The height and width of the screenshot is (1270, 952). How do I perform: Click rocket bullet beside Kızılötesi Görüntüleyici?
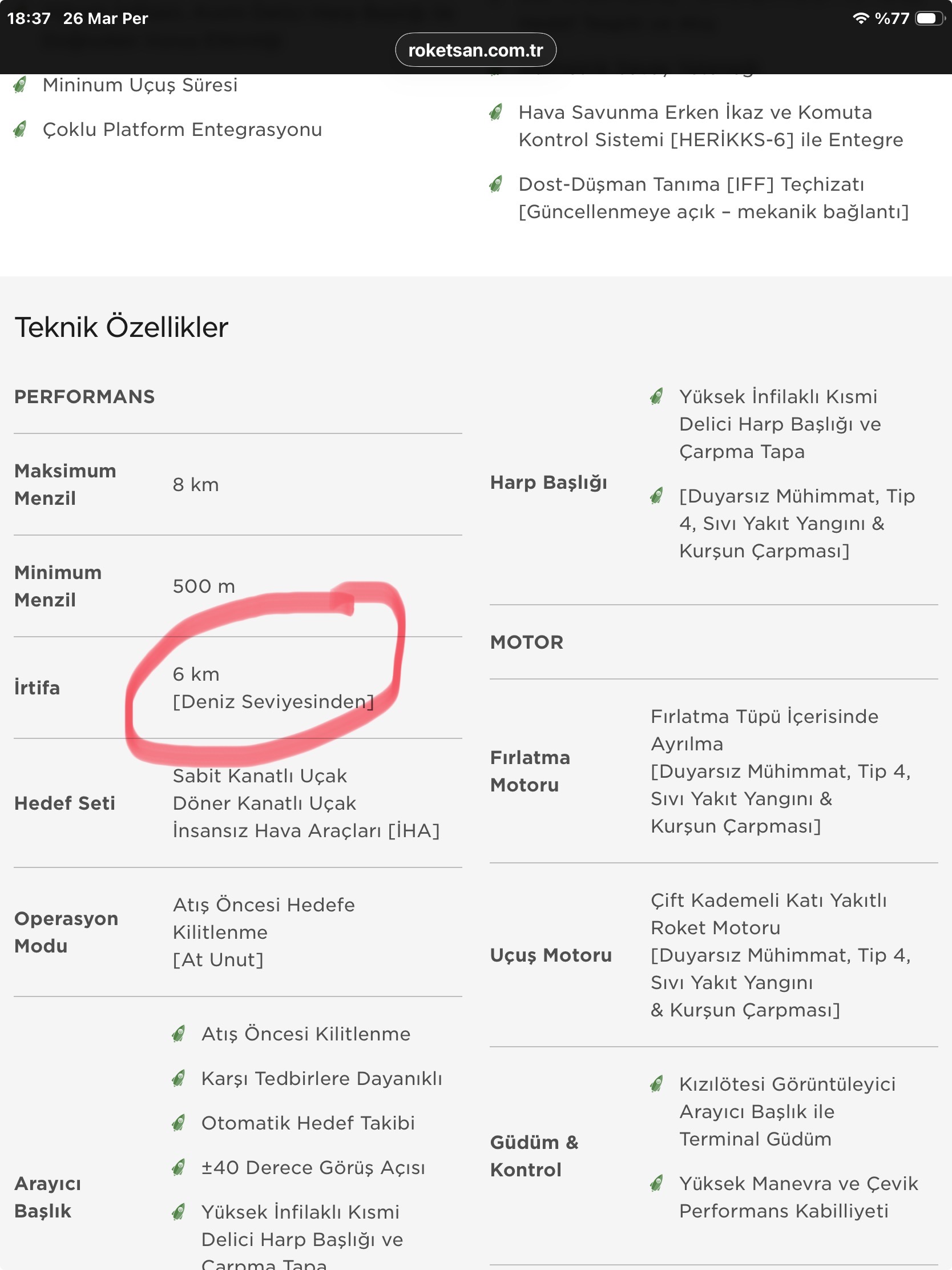coord(657,1084)
